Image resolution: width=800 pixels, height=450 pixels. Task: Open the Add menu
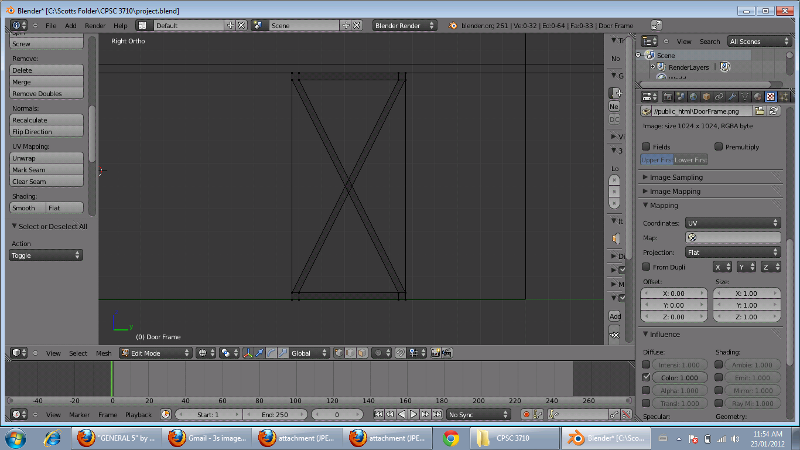(70, 25)
